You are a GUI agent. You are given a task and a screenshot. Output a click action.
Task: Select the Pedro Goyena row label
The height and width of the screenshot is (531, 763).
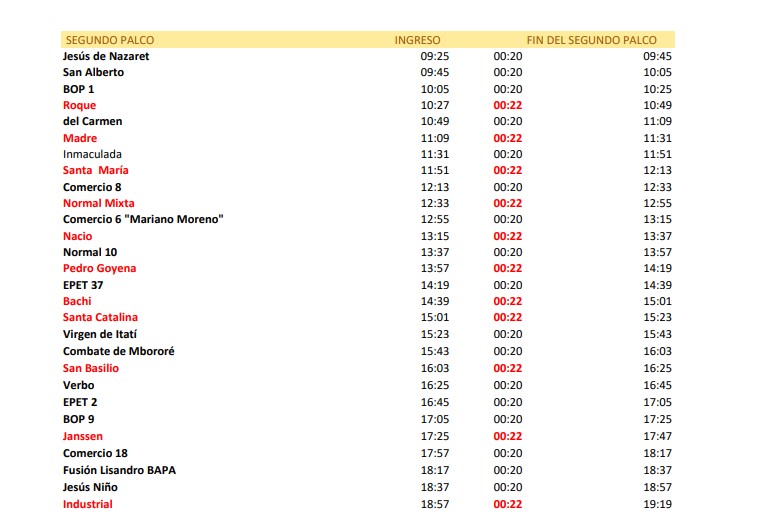tap(99, 269)
